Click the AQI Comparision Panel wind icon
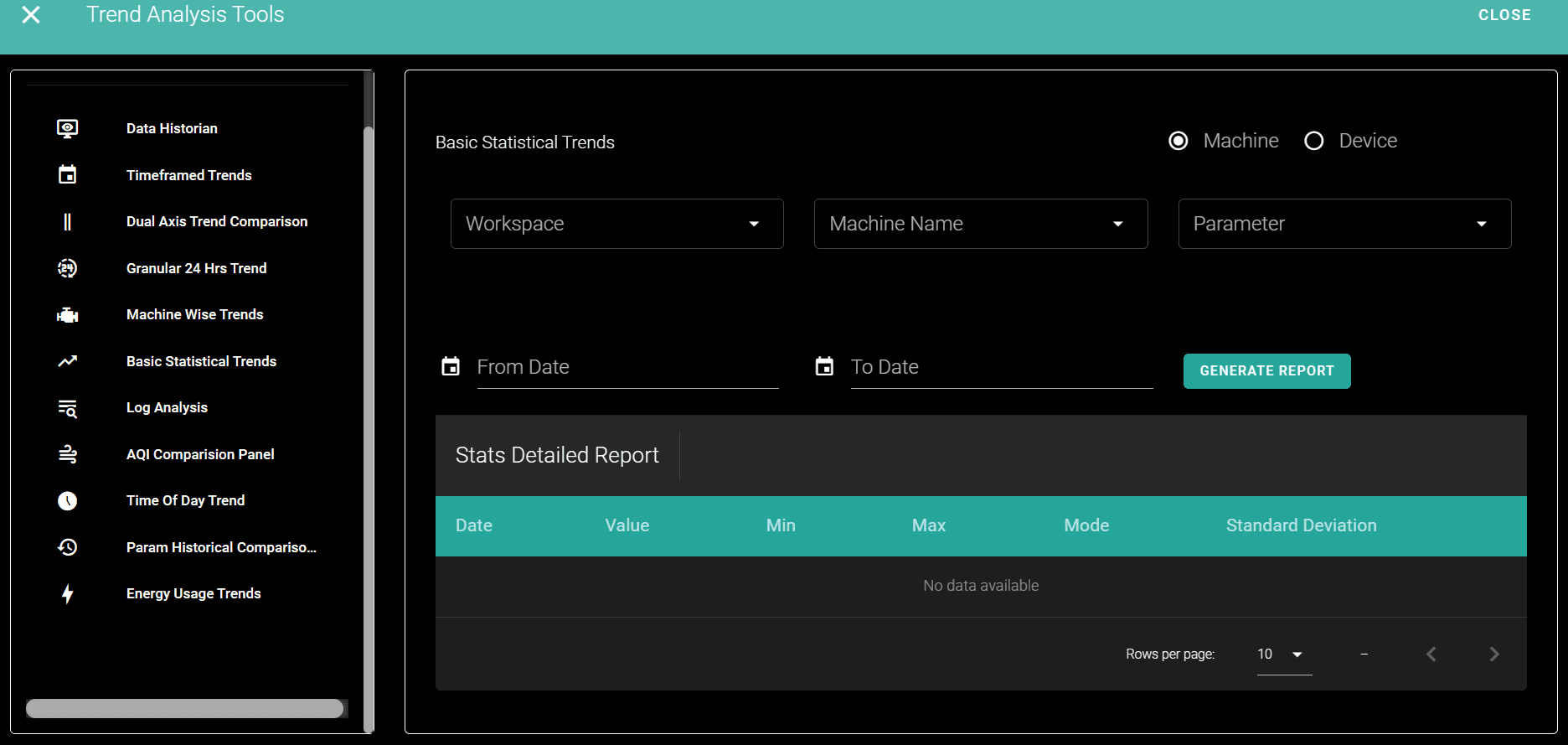This screenshot has height=745, width=1568. pos(67,454)
